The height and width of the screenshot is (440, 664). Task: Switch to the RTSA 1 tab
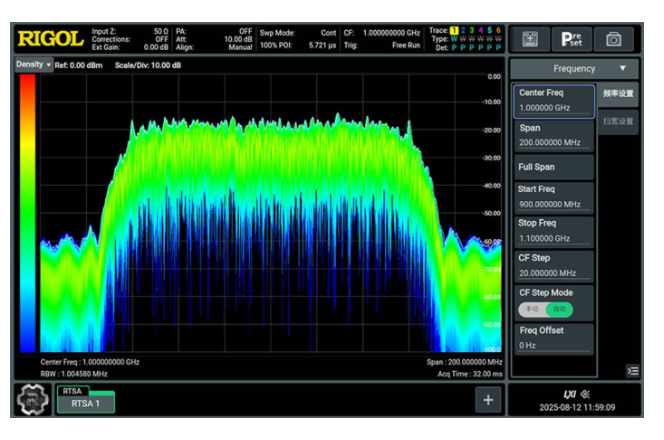click(x=86, y=404)
